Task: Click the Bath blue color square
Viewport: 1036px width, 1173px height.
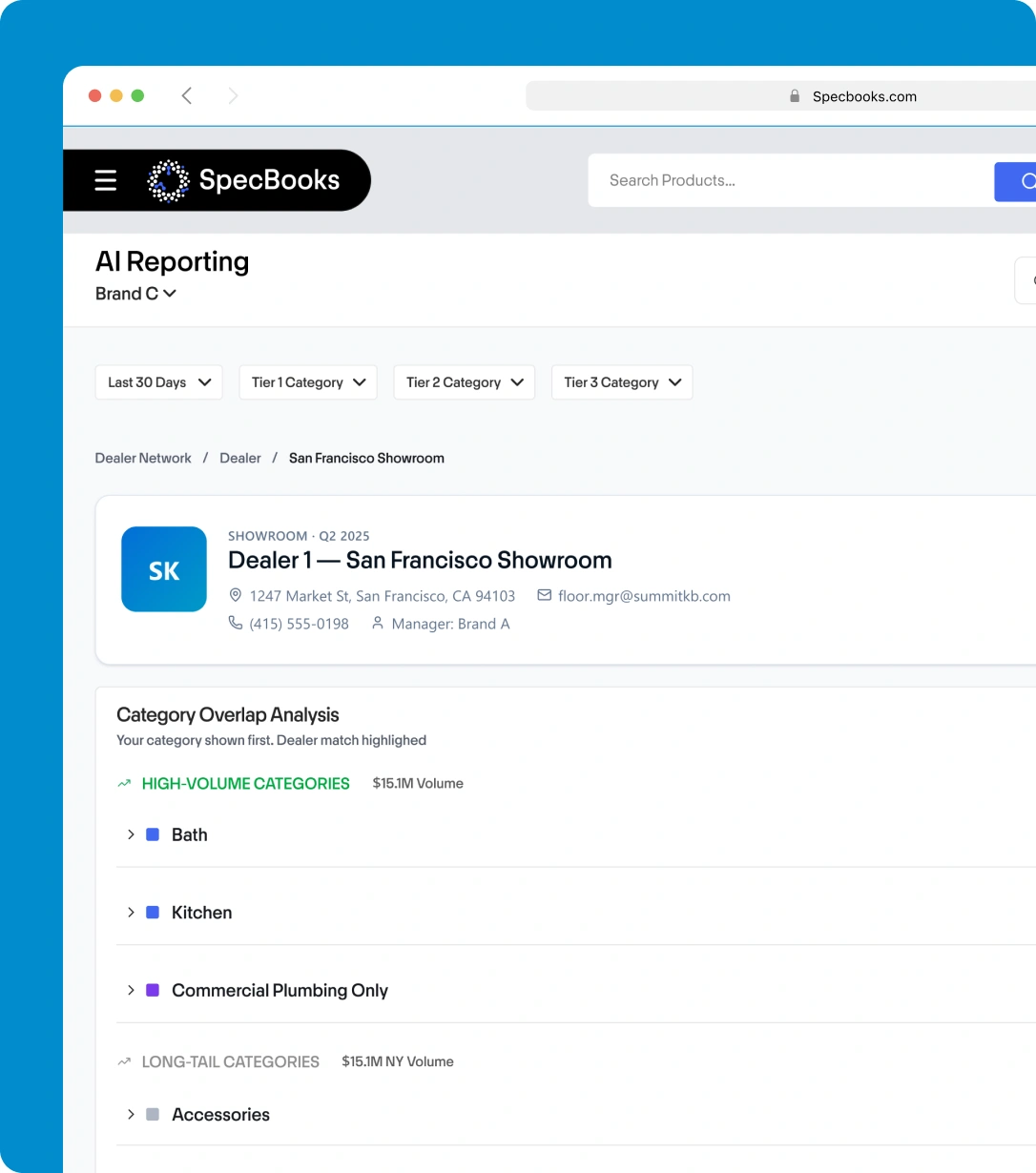Action: coord(153,834)
